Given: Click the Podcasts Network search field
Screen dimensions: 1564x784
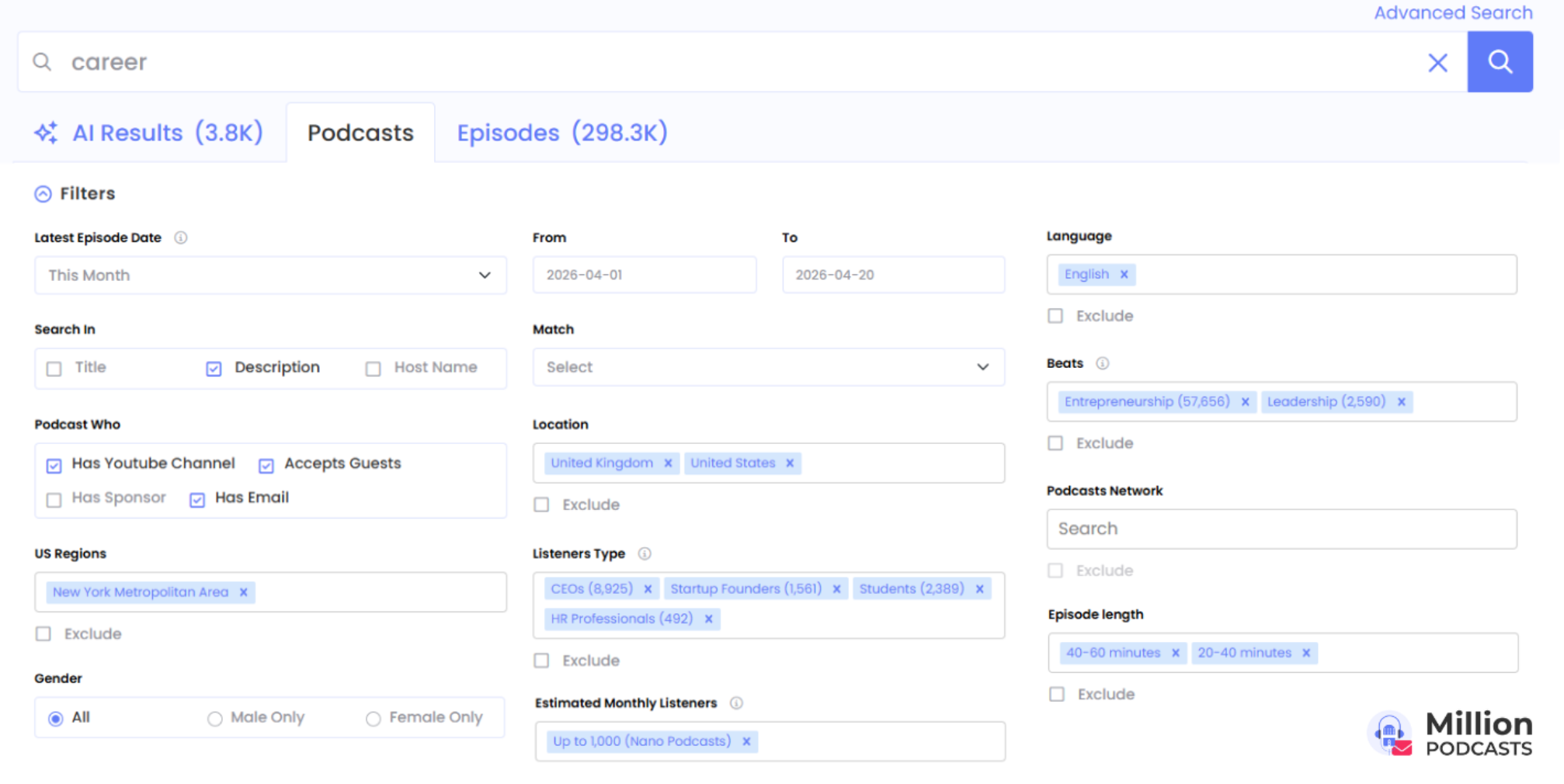Looking at the screenshot, I should pyautogui.click(x=1281, y=529).
